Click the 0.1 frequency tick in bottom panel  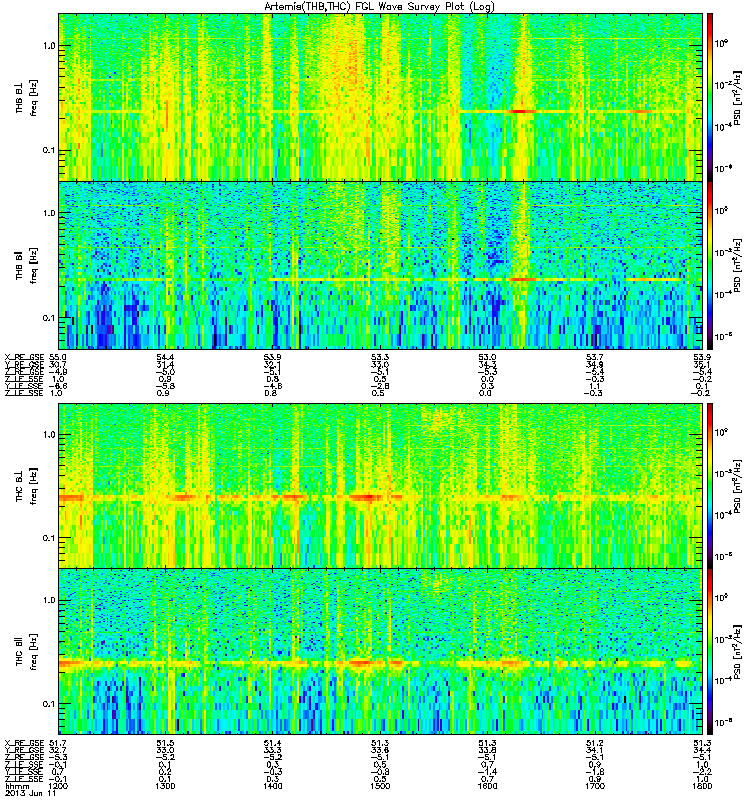click(49, 704)
